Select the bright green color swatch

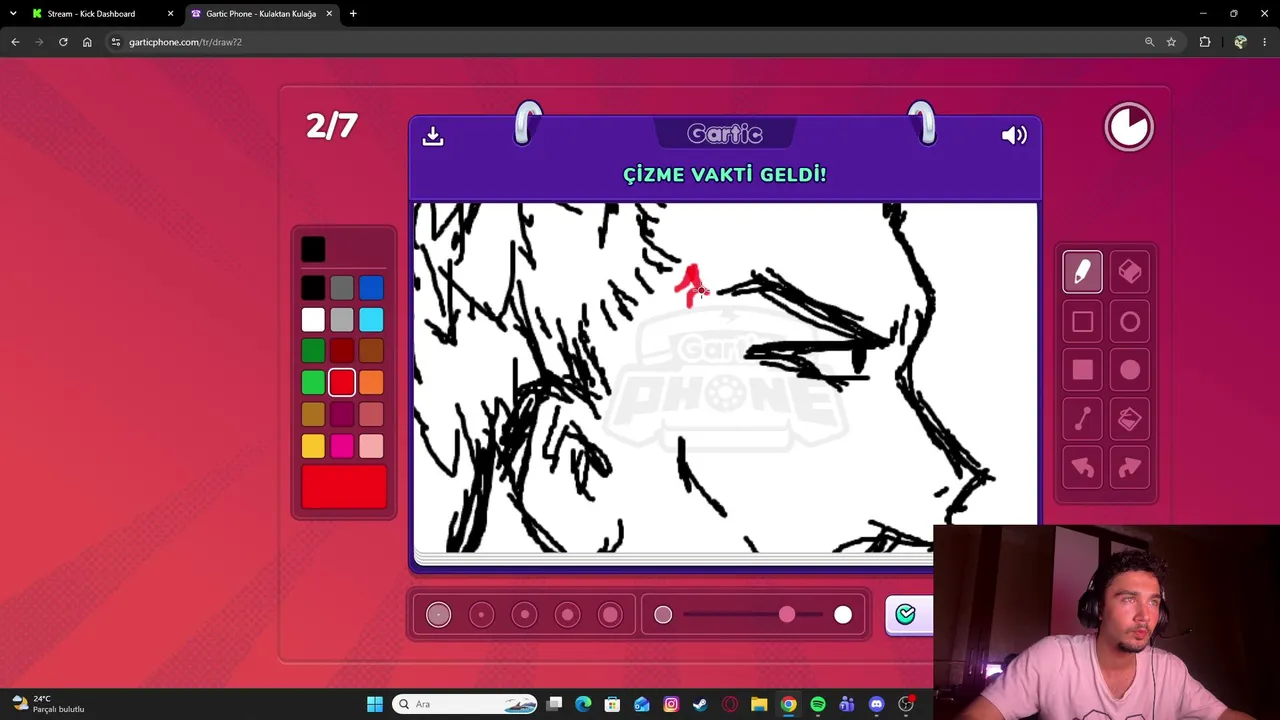click(313, 383)
